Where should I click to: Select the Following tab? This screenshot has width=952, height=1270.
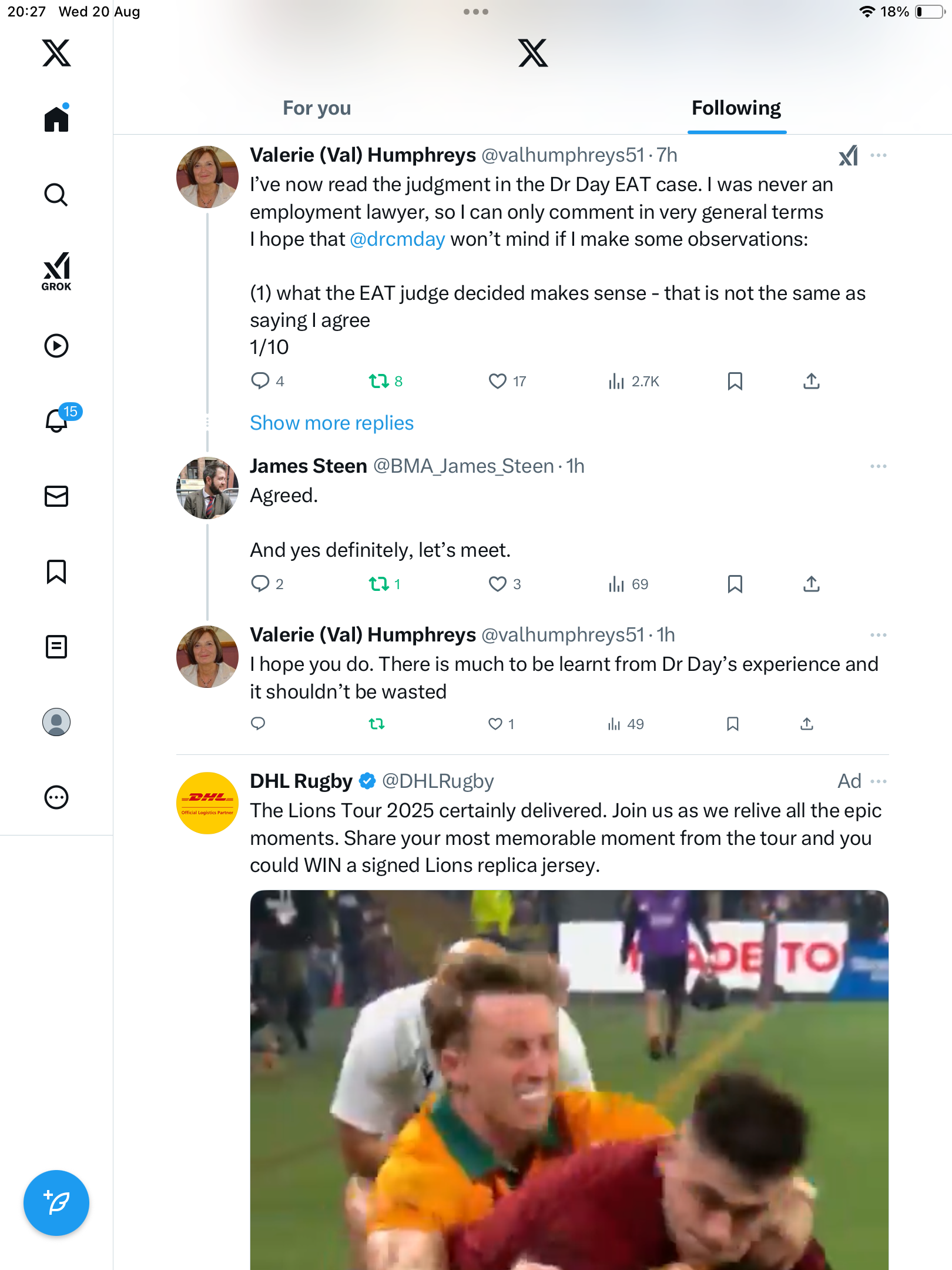tap(736, 108)
